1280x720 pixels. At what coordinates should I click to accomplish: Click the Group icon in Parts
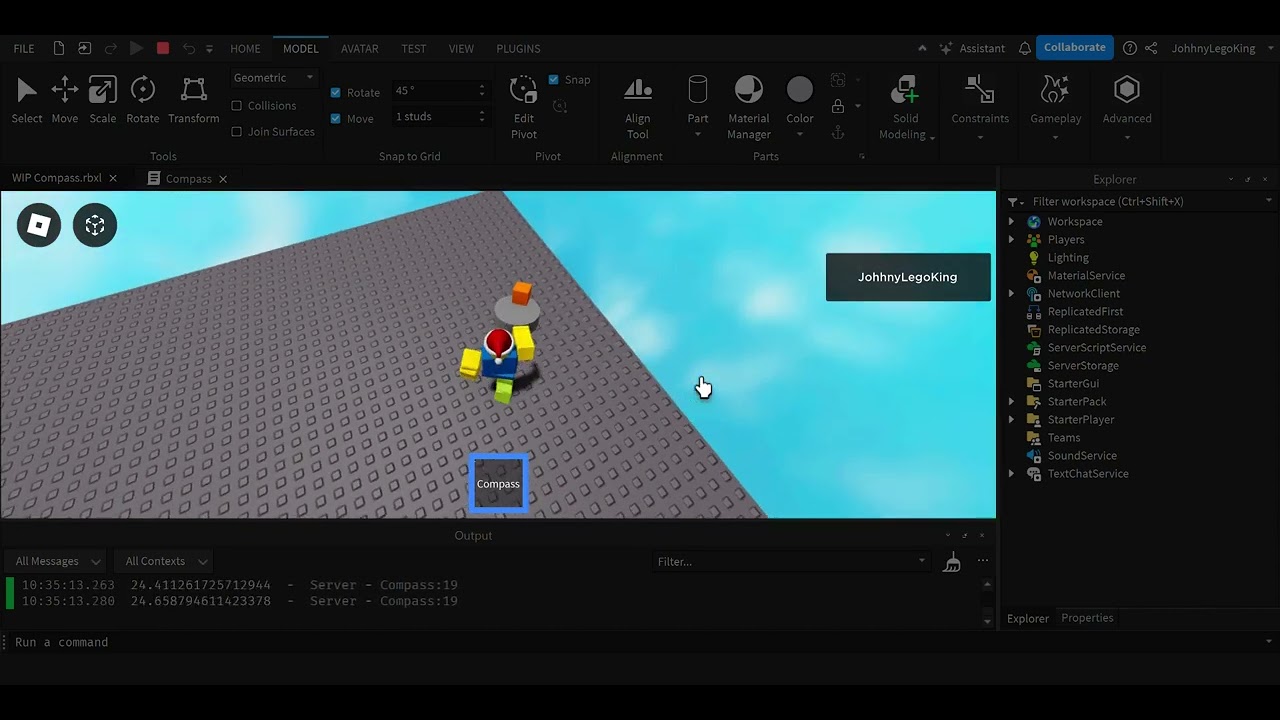click(x=838, y=80)
